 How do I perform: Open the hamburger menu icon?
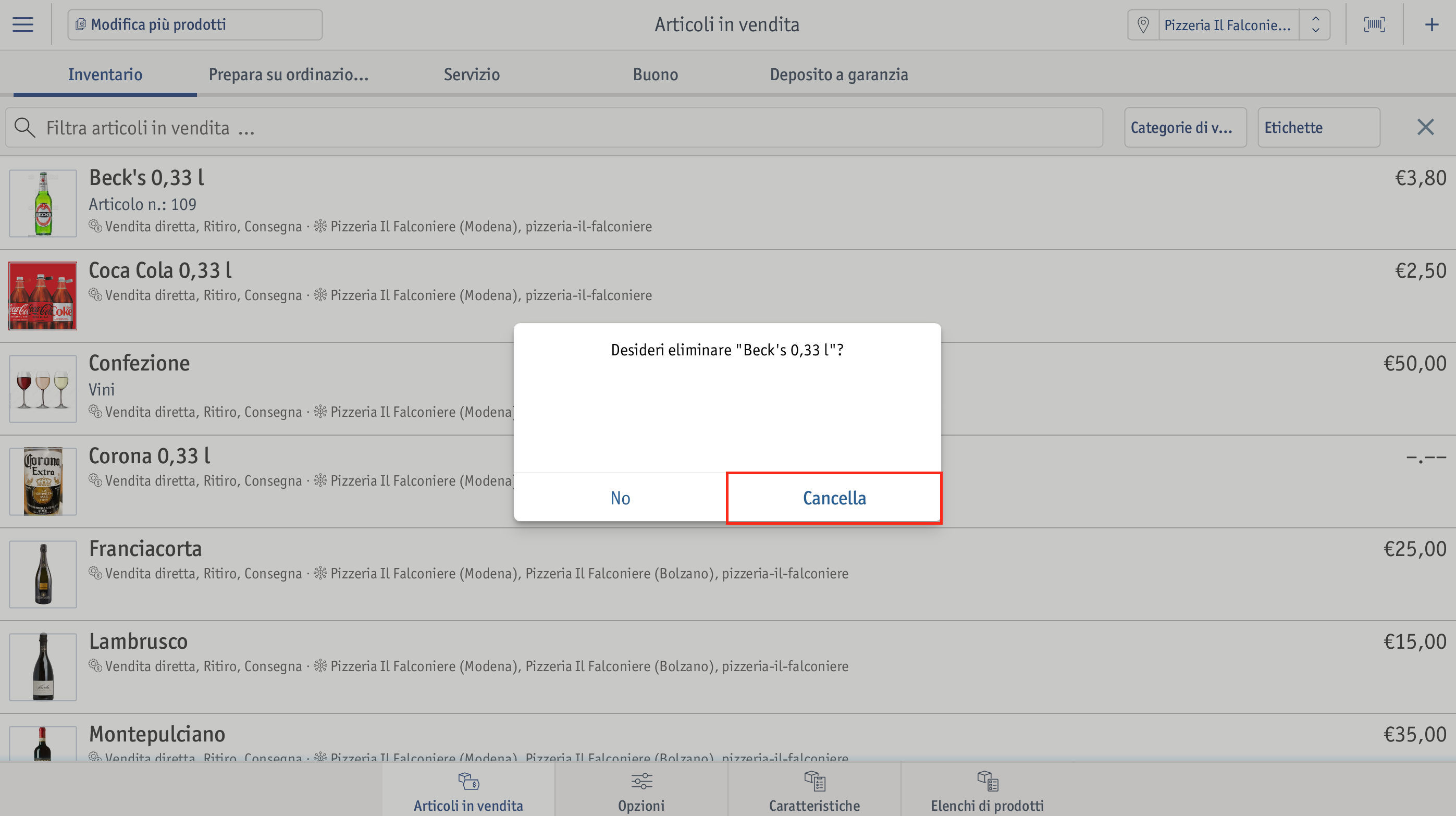(x=22, y=24)
